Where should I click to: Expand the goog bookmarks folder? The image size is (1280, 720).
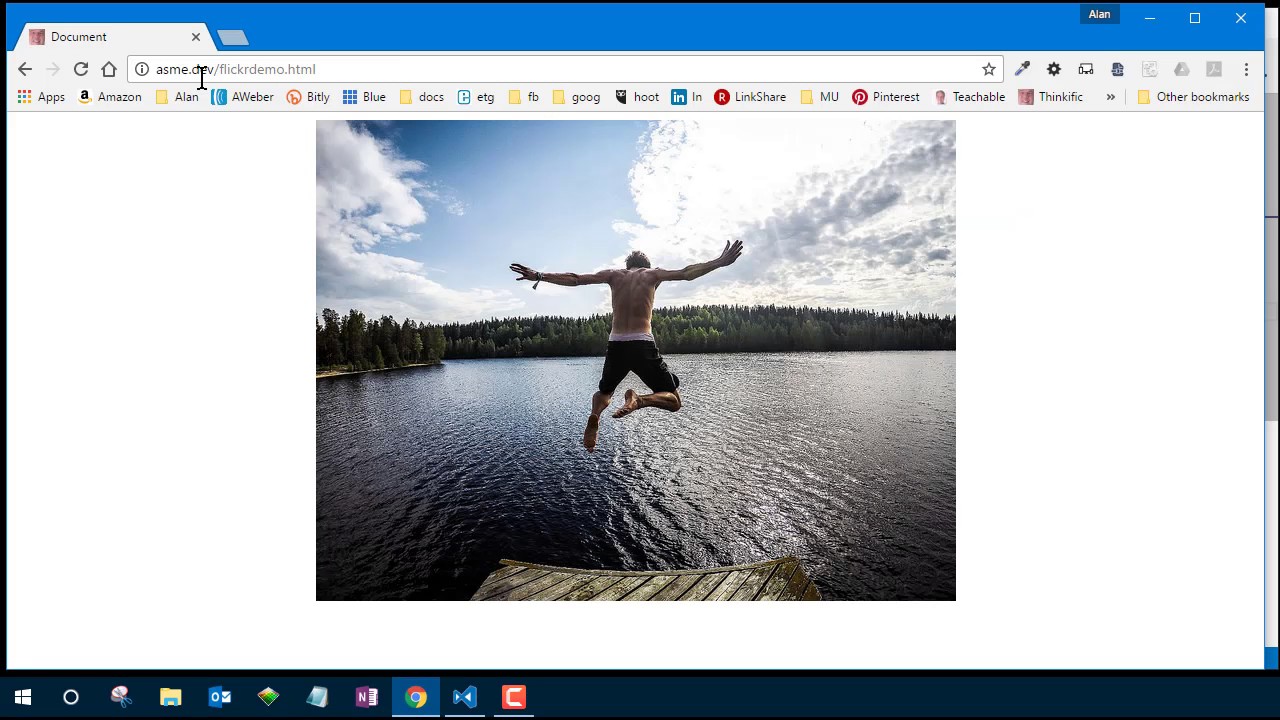pyautogui.click(x=576, y=97)
